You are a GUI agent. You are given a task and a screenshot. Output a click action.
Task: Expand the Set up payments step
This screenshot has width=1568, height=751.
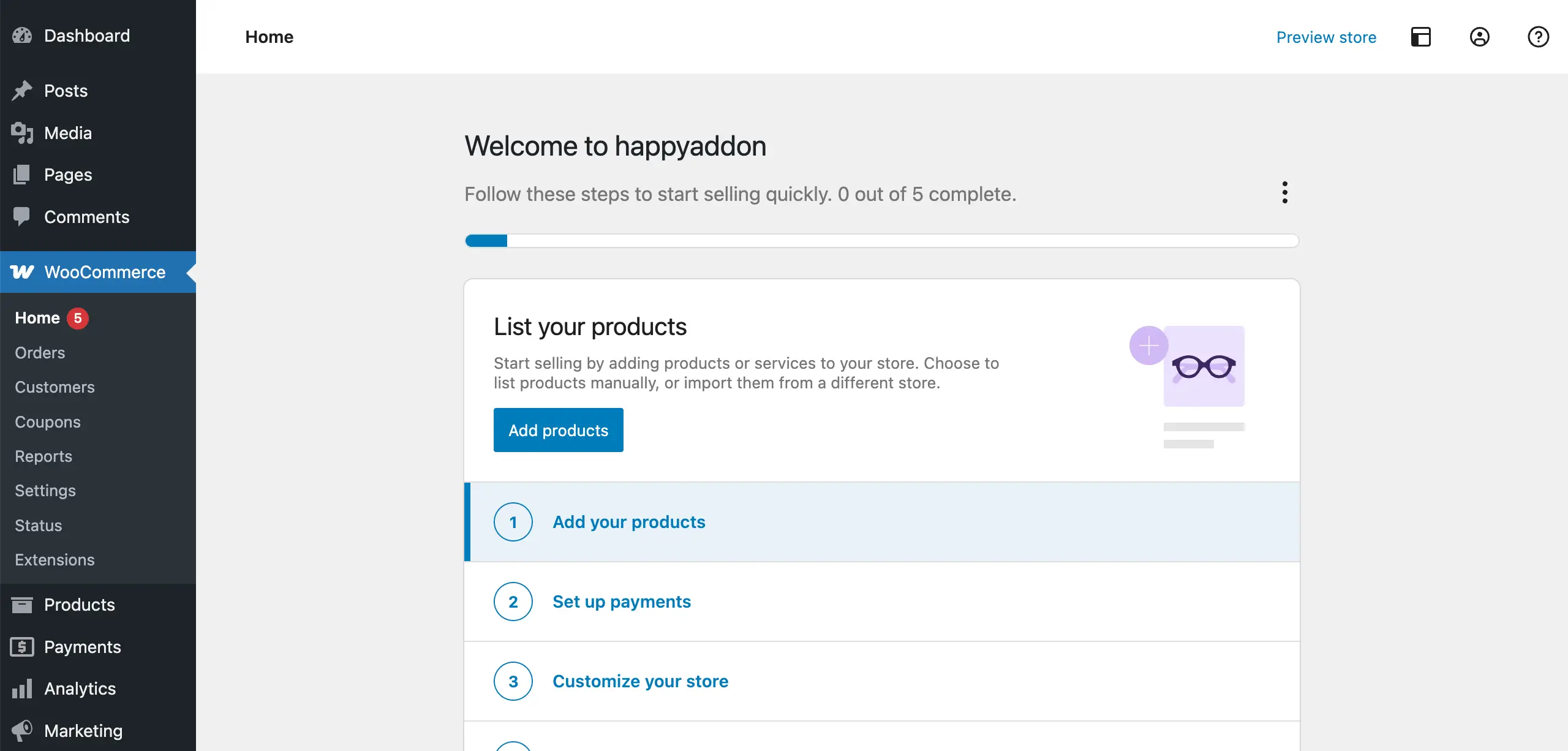click(x=882, y=602)
